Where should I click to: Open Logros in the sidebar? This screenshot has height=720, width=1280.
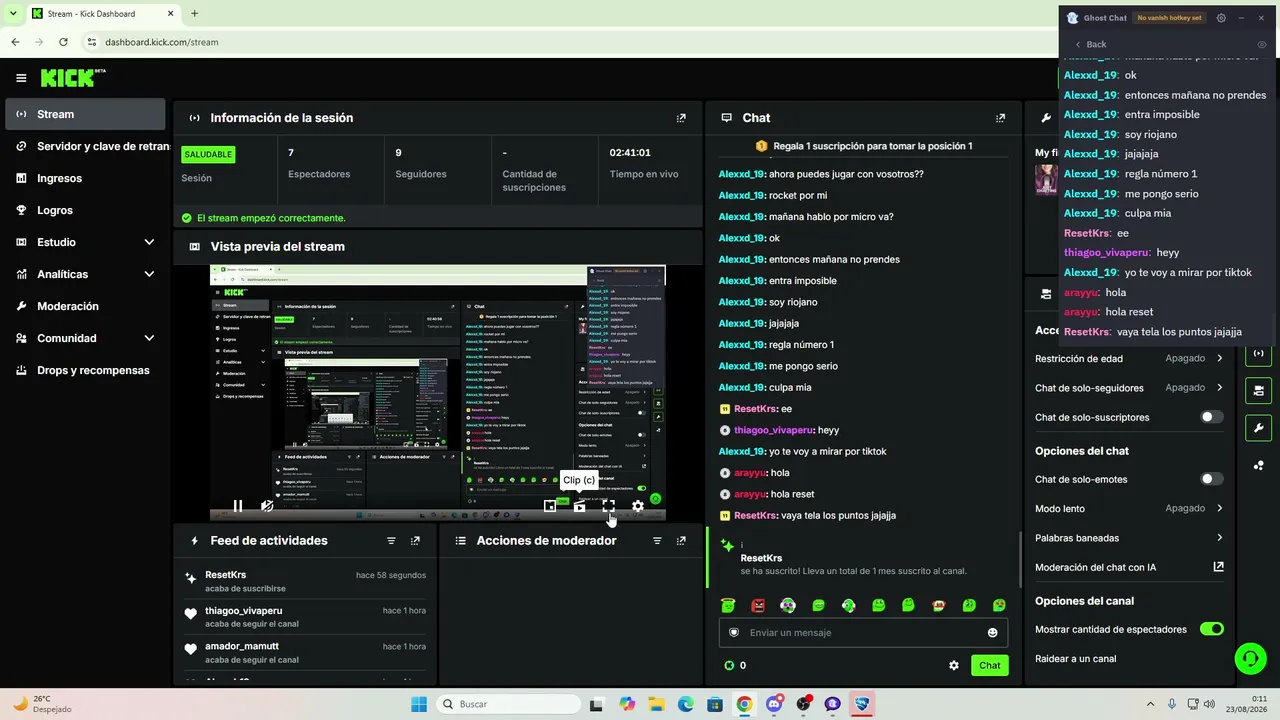86,210
